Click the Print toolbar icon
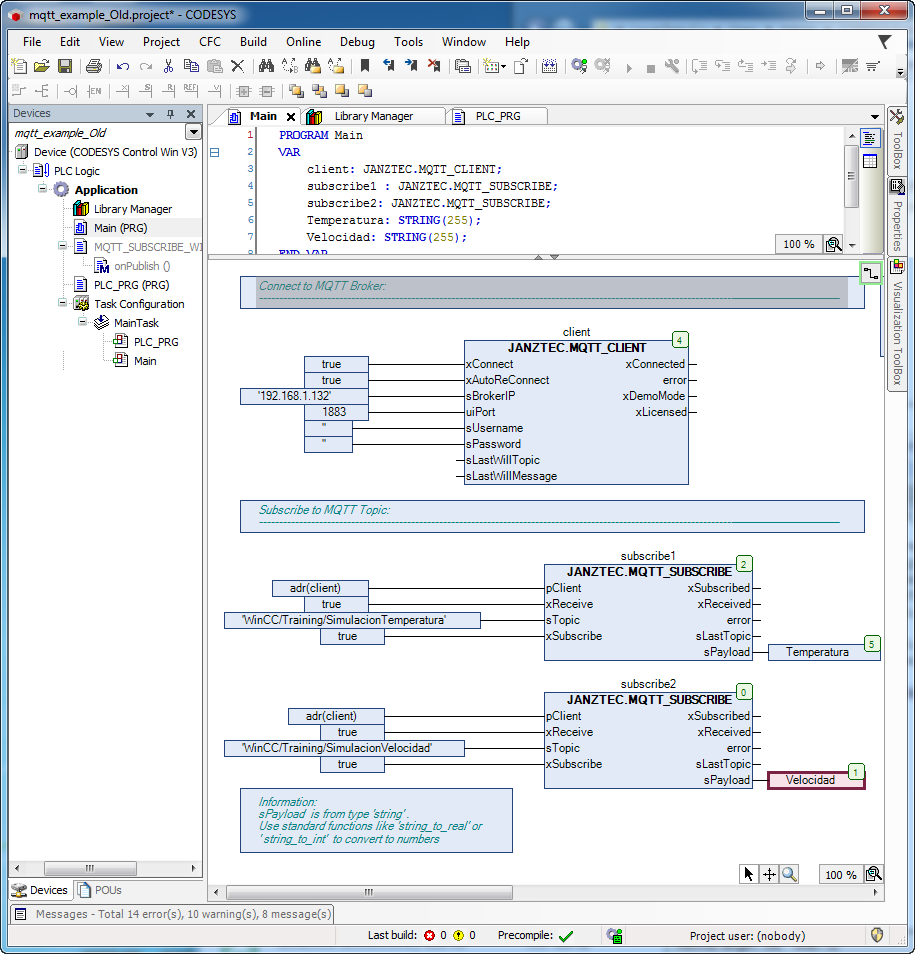The image size is (915, 954). pos(94,66)
